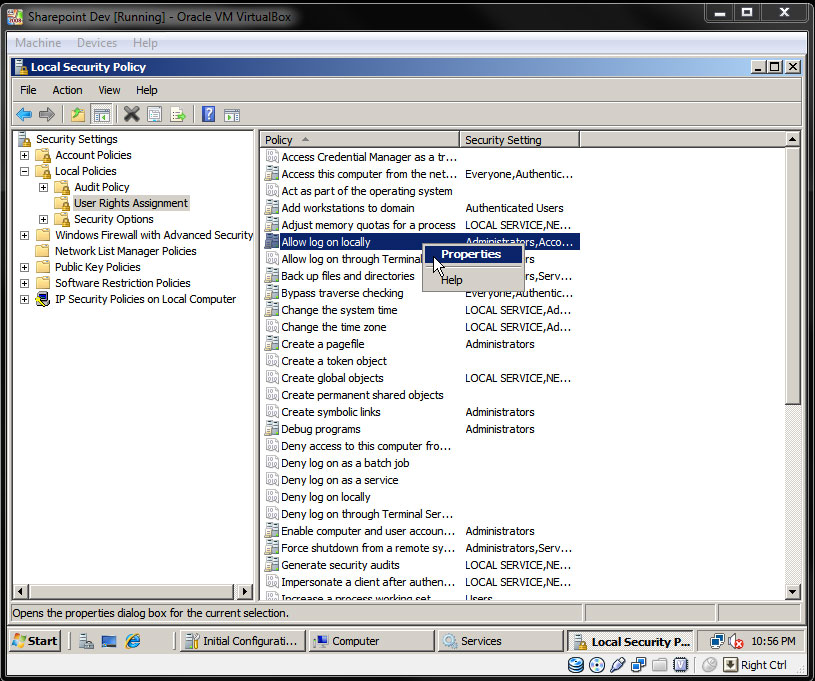This screenshot has width=815, height=681.
Task: Expand IP Security Policies on Local Computer
Action: pos(24,299)
